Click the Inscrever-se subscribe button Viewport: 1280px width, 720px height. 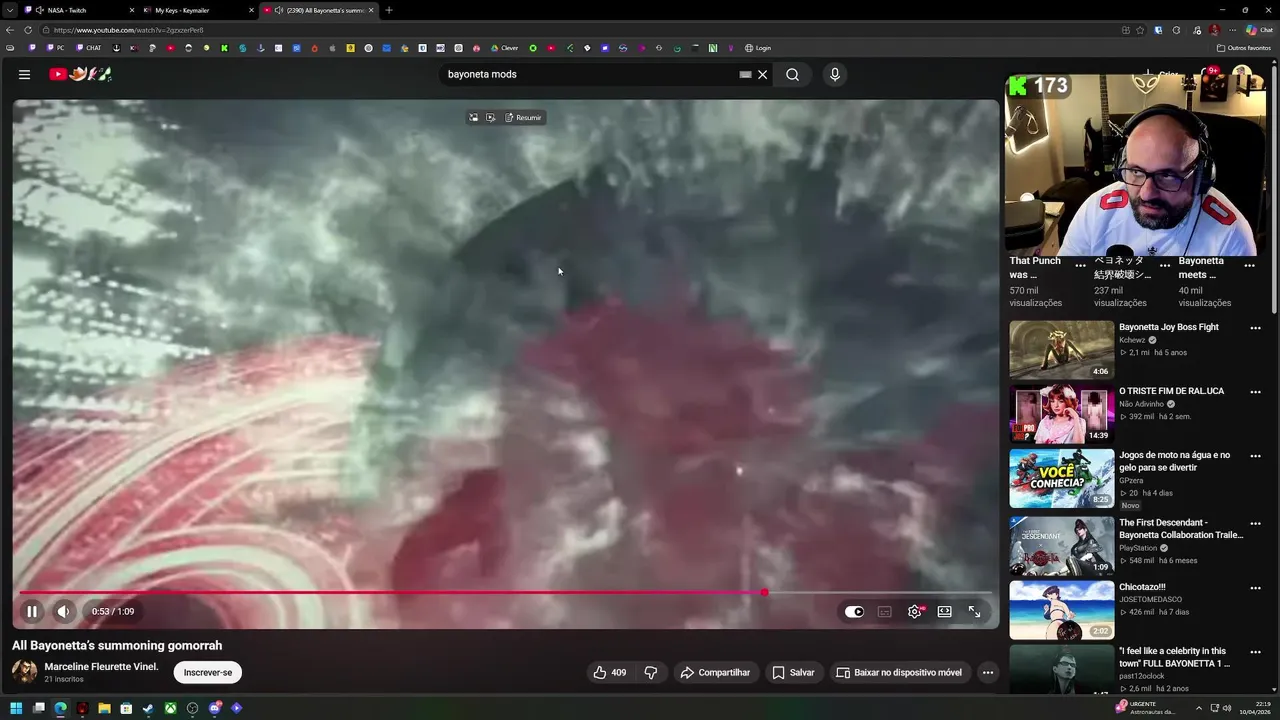[x=208, y=672]
